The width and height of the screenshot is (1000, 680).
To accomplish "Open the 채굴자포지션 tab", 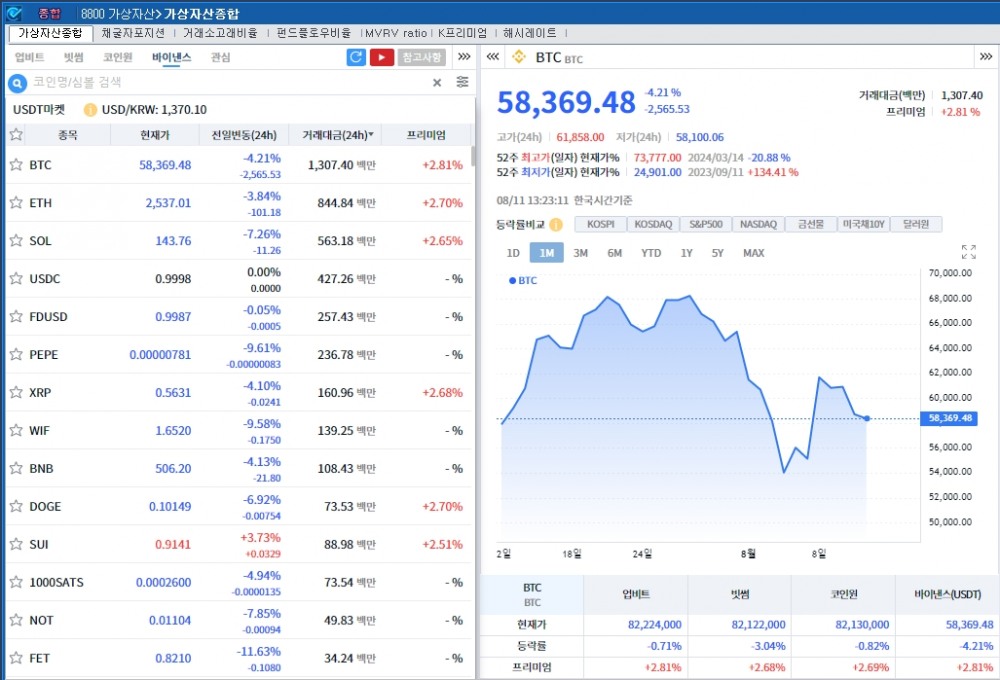I will click(133, 33).
